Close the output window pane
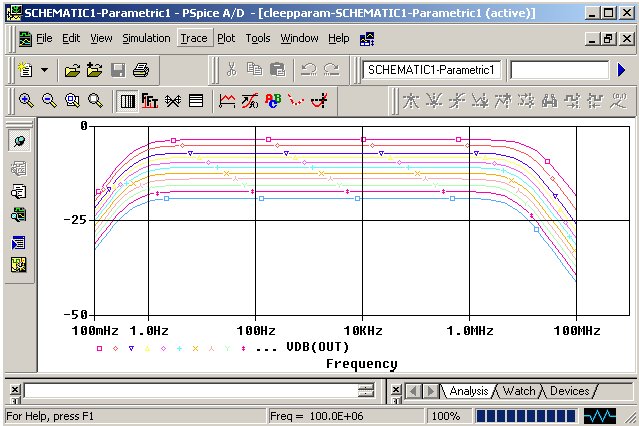Screen dimensions: 639x426 [15, 390]
